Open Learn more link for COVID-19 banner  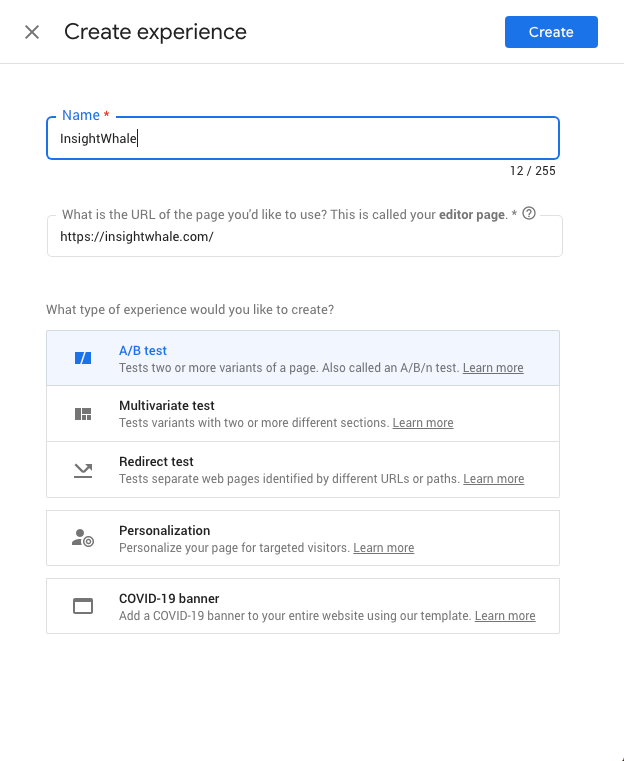tap(505, 616)
